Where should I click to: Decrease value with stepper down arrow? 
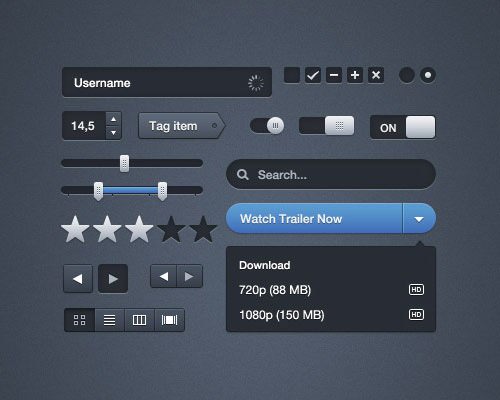(113, 132)
